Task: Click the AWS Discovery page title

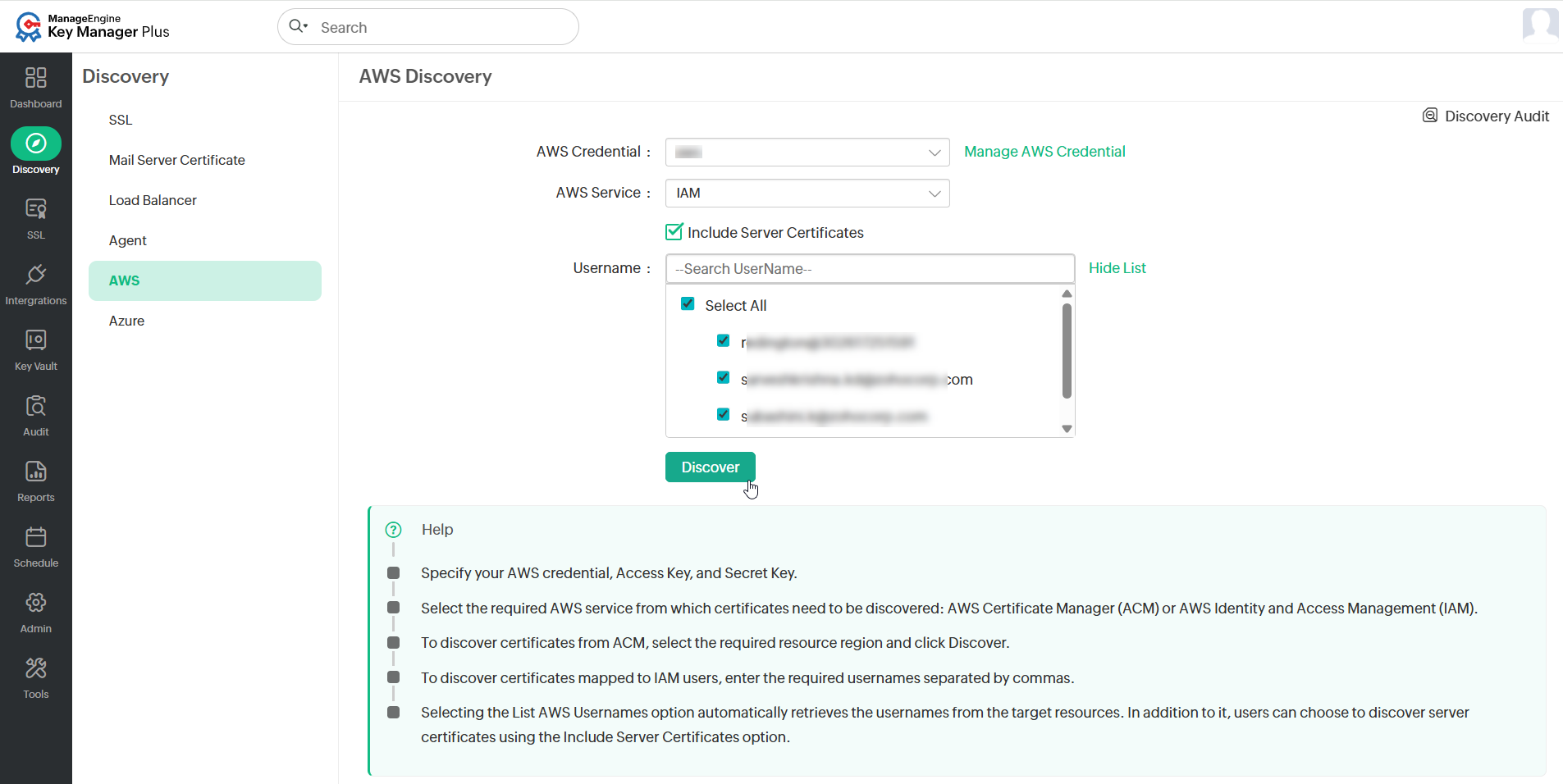Action: 426,76
